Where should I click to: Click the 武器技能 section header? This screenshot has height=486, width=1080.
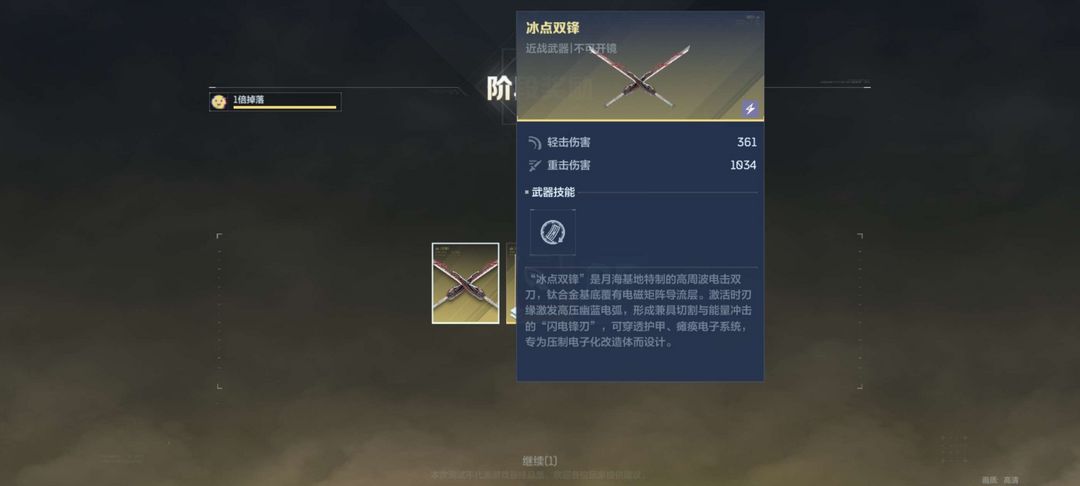coord(553,192)
